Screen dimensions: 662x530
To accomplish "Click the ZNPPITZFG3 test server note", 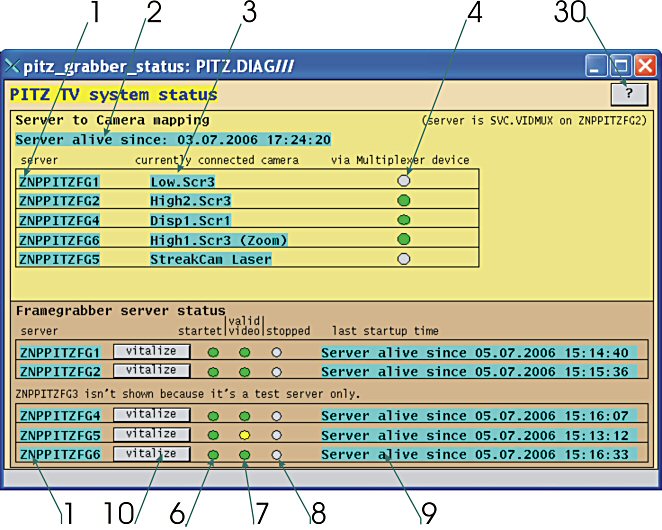I will pyautogui.click(x=188, y=394).
